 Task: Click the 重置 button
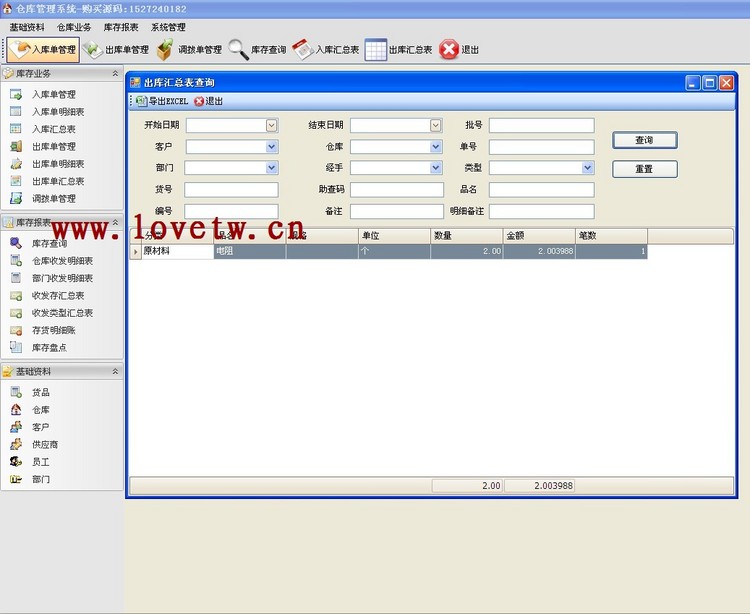point(645,169)
